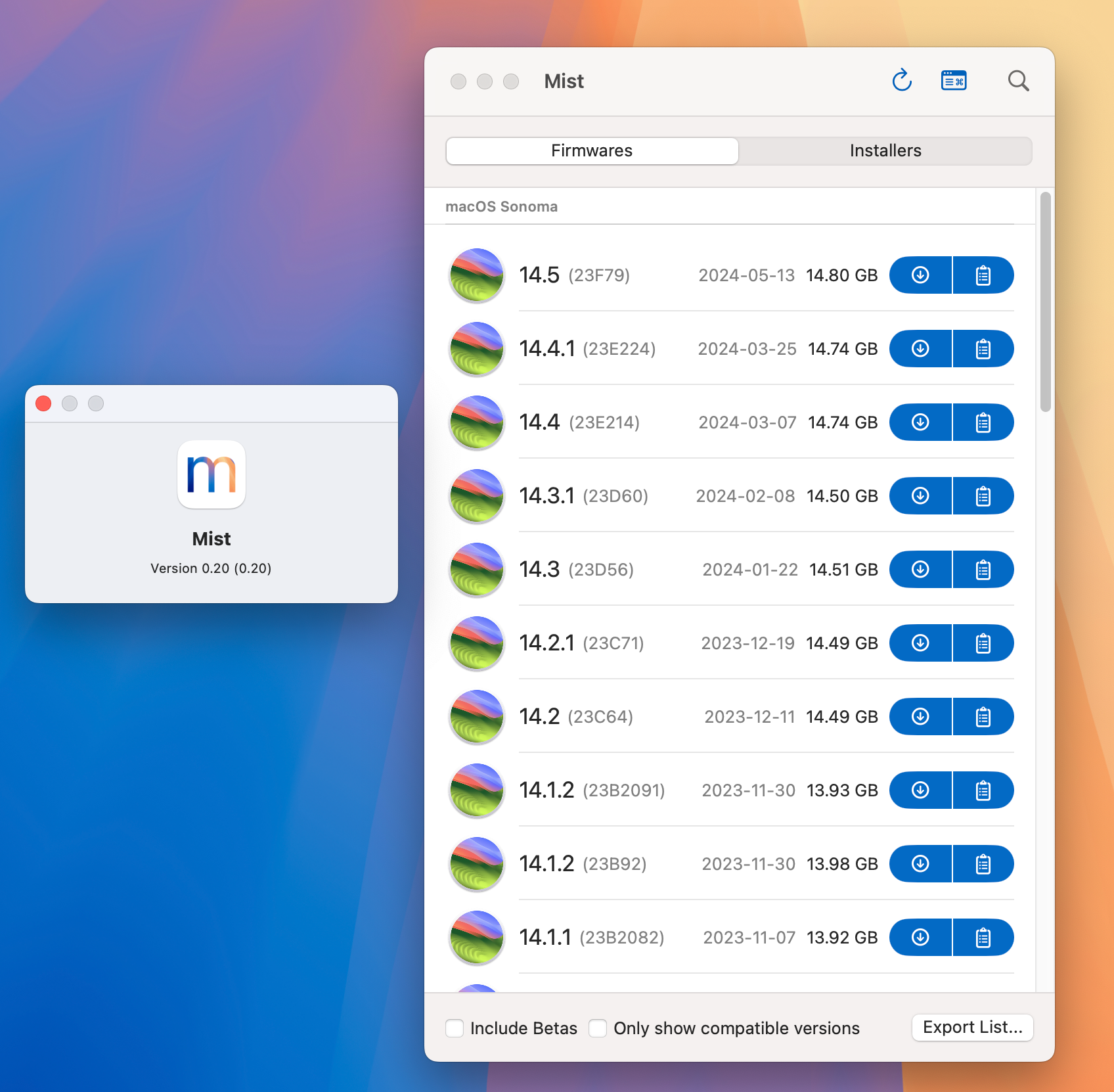This screenshot has width=1114, height=1092.
Task: Select the 14.5 version text
Action: point(539,275)
